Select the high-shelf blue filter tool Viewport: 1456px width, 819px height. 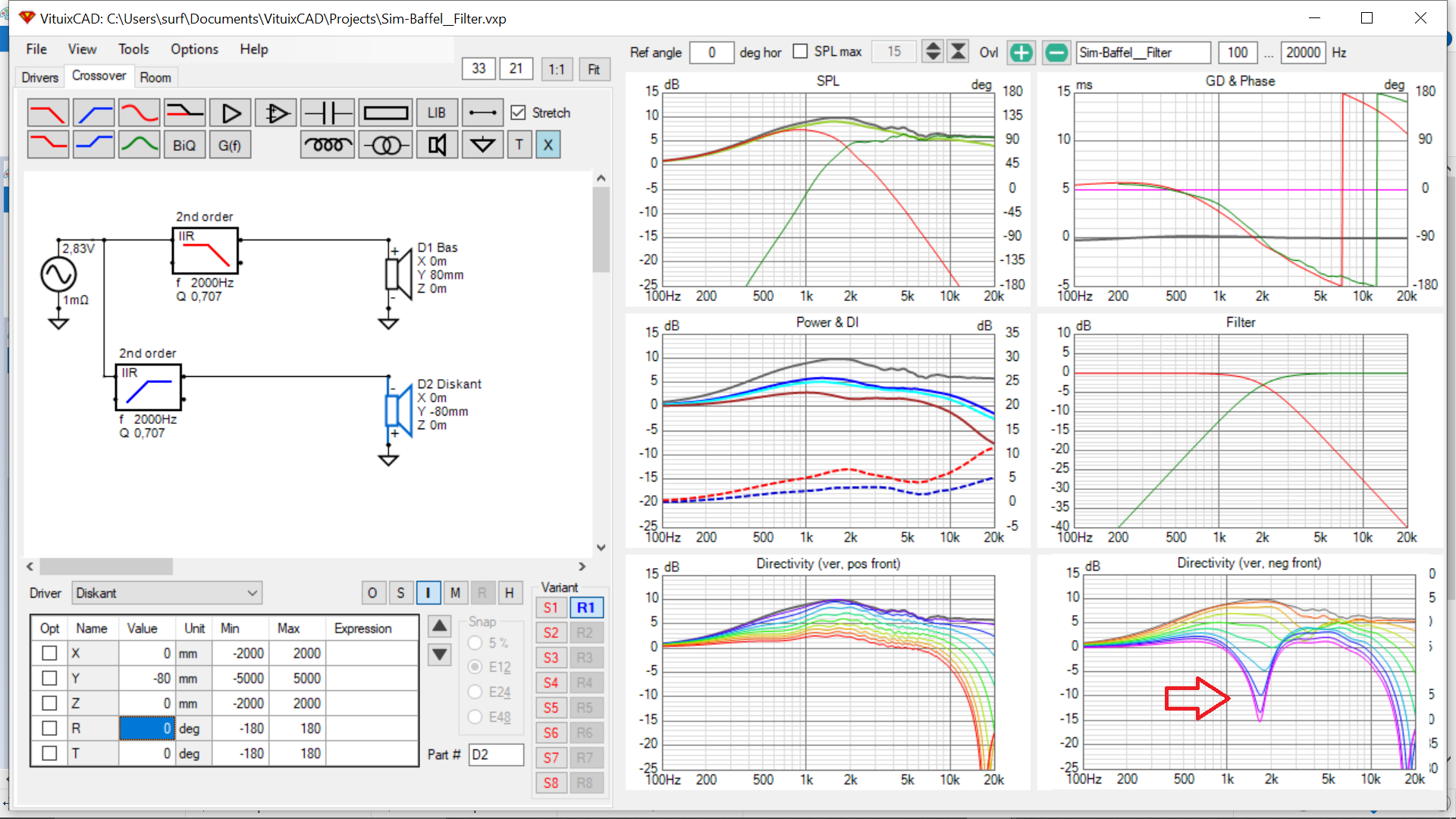93,144
